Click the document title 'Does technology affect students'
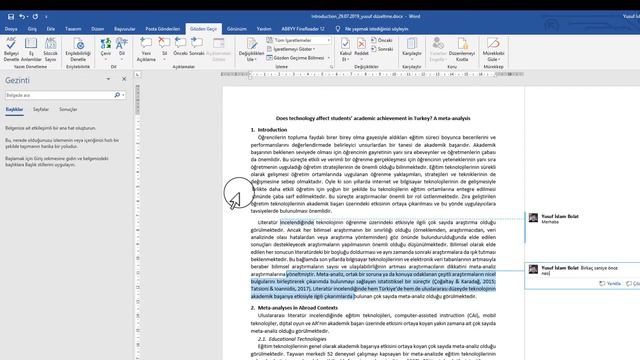 click(373, 118)
